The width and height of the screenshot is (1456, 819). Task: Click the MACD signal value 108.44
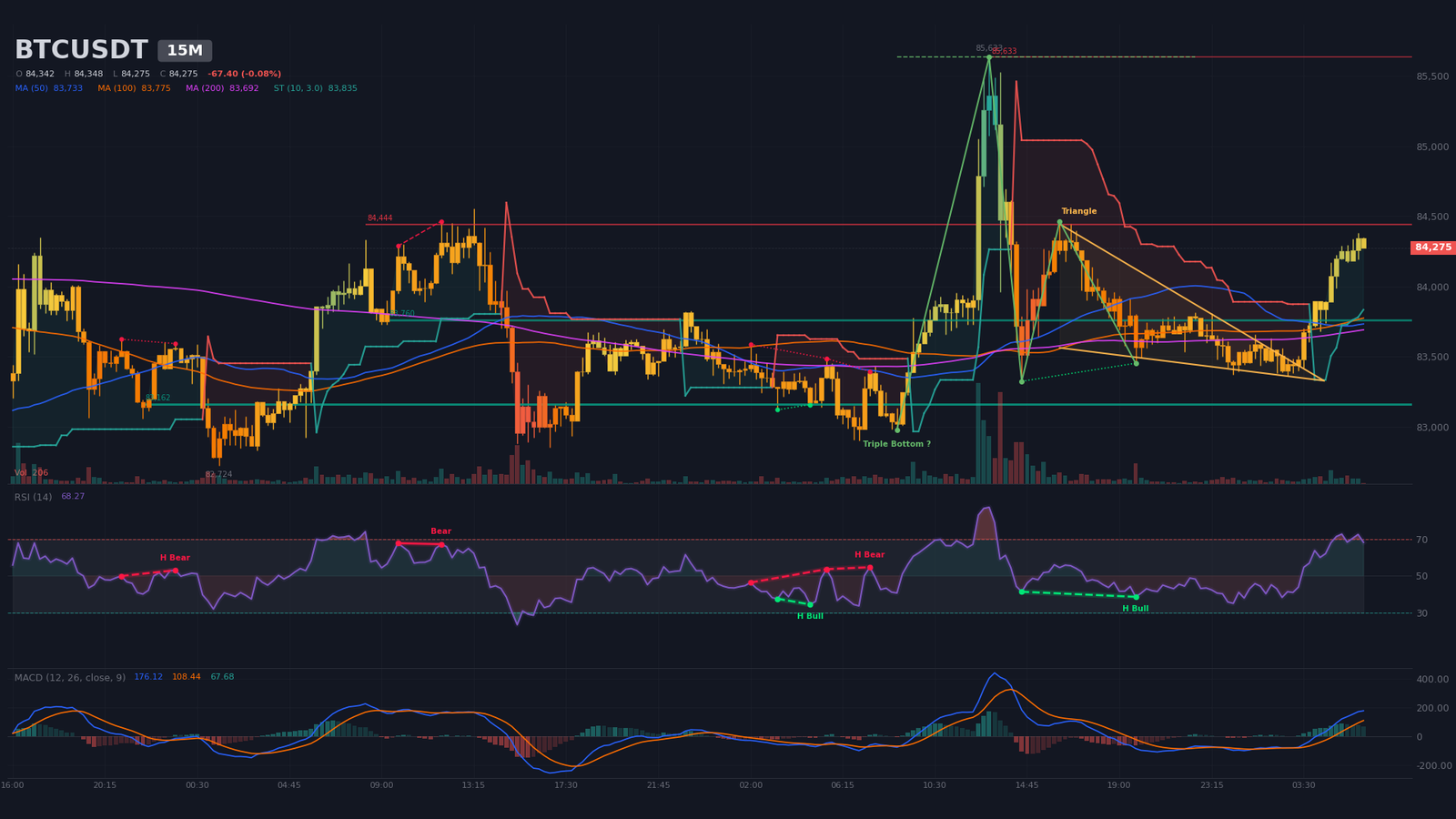(x=187, y=677)
